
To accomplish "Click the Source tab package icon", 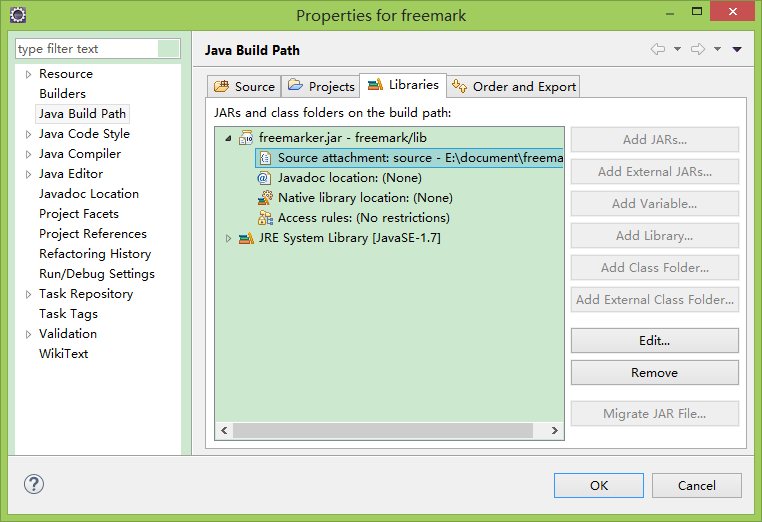I will (222, 87).
